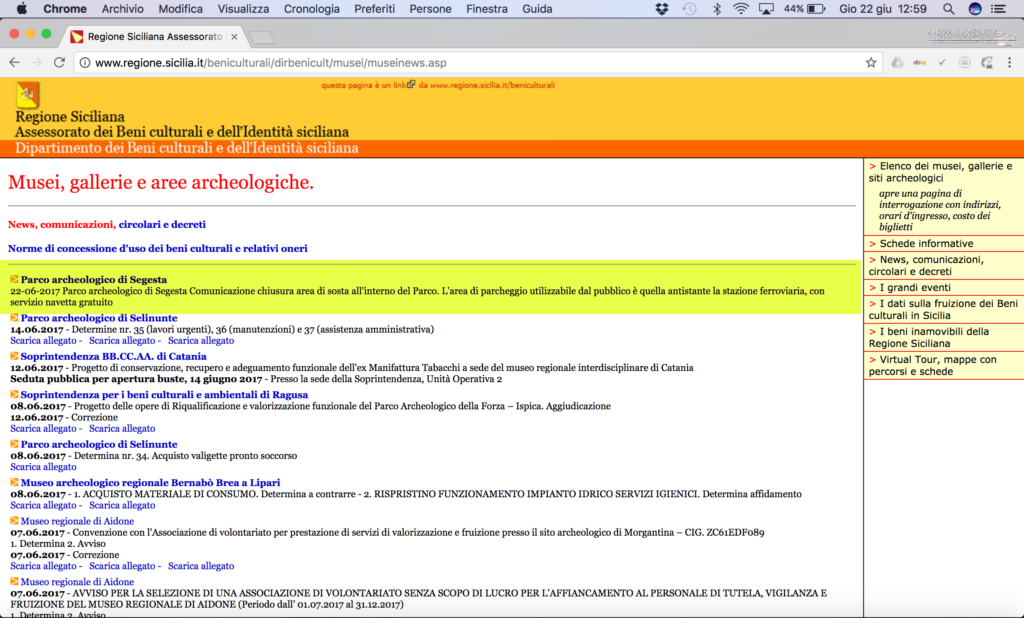Open the eBay extension
The width and height of the screenshot is (1024, 618).
point(920,63)
